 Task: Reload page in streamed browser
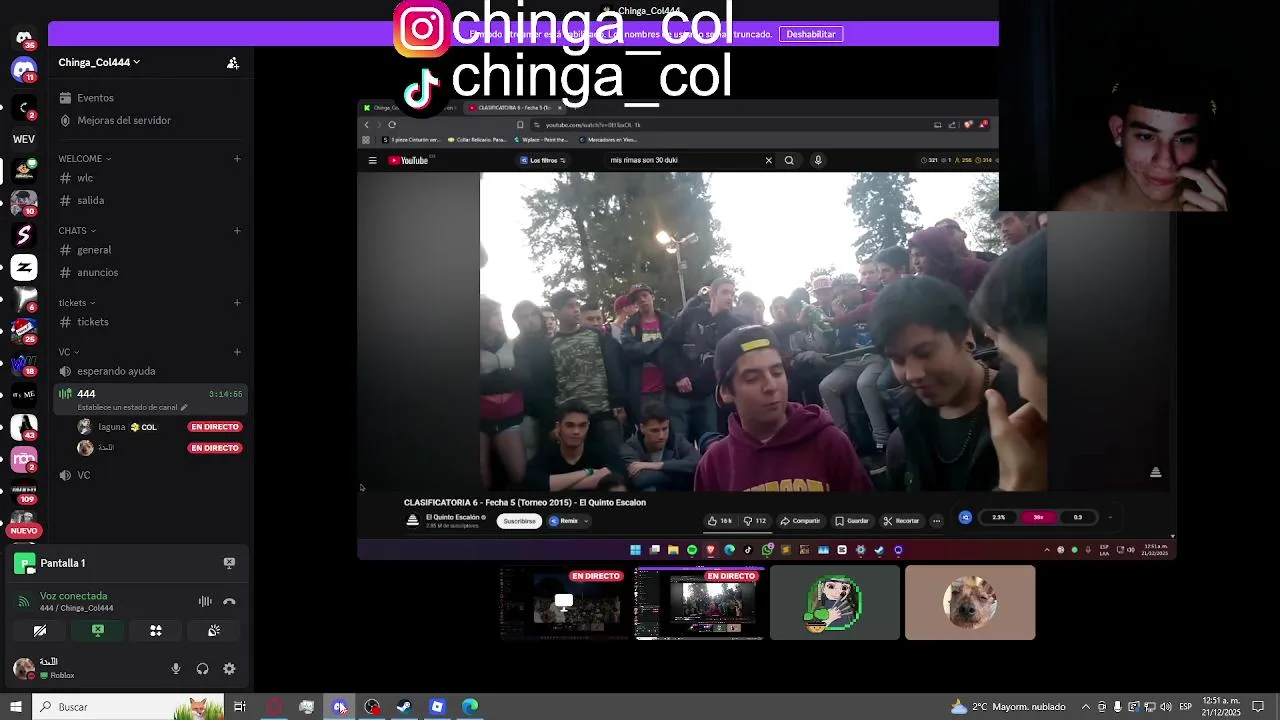(x=392, y=125)
